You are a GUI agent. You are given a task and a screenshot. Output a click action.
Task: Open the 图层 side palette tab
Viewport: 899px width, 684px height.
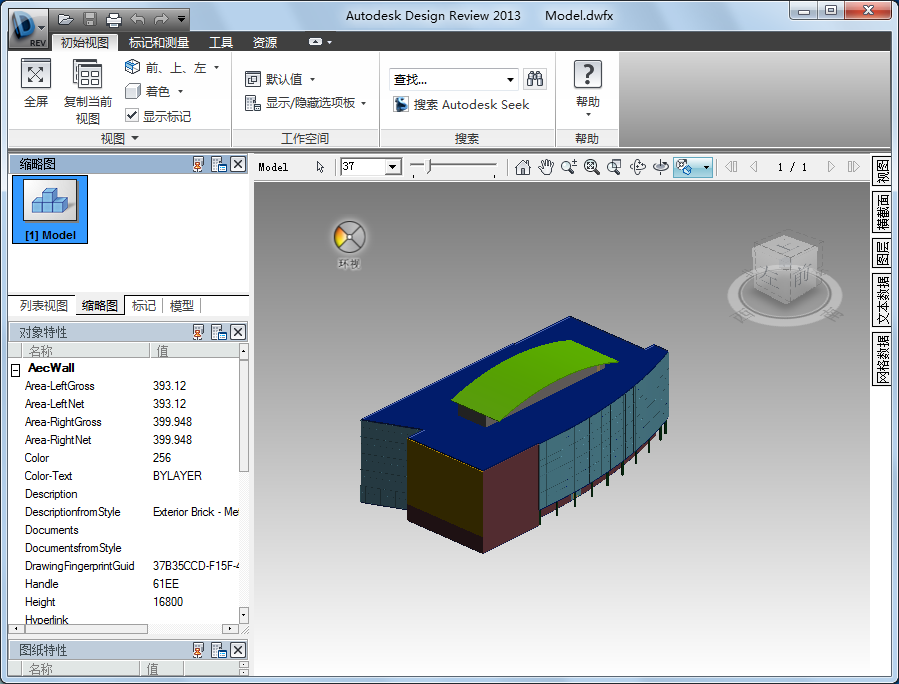[882, 253]
